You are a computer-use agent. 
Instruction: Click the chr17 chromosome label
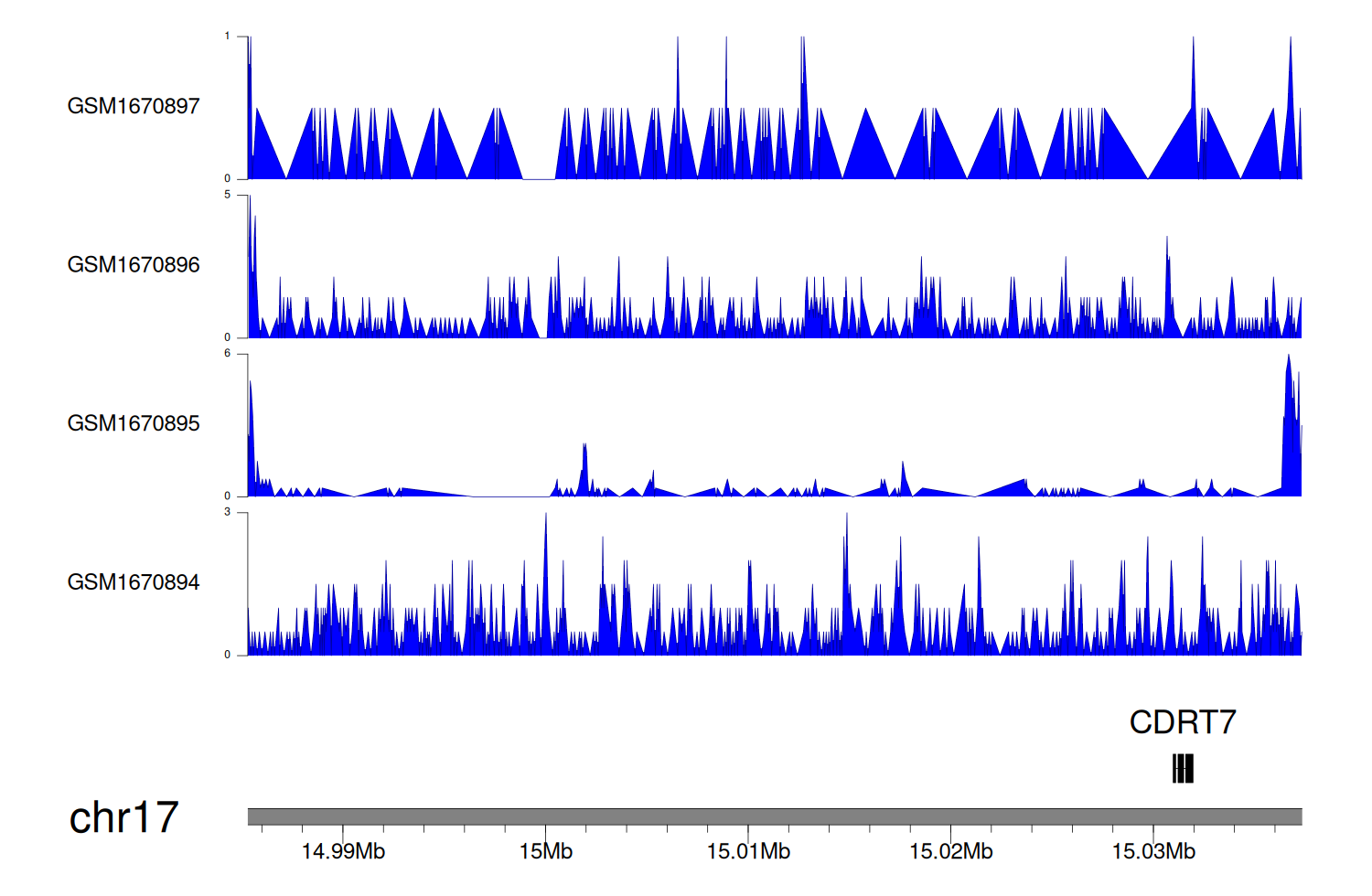click(x=123, y=817)
